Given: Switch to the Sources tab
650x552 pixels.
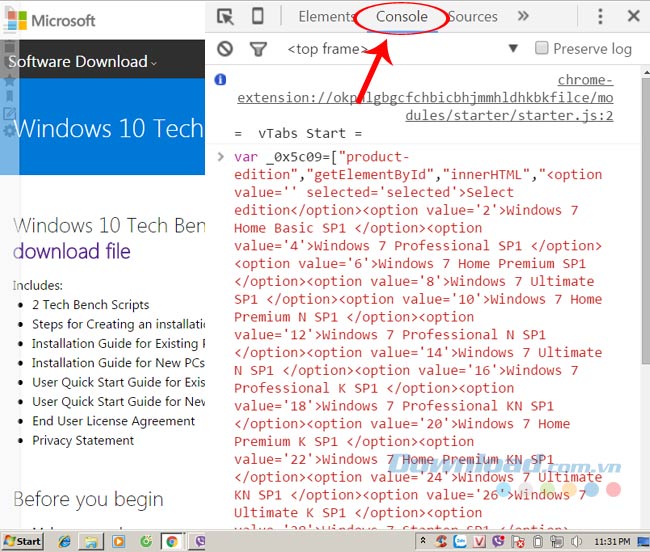Looking at the screenshot, I should coord(473,17).
